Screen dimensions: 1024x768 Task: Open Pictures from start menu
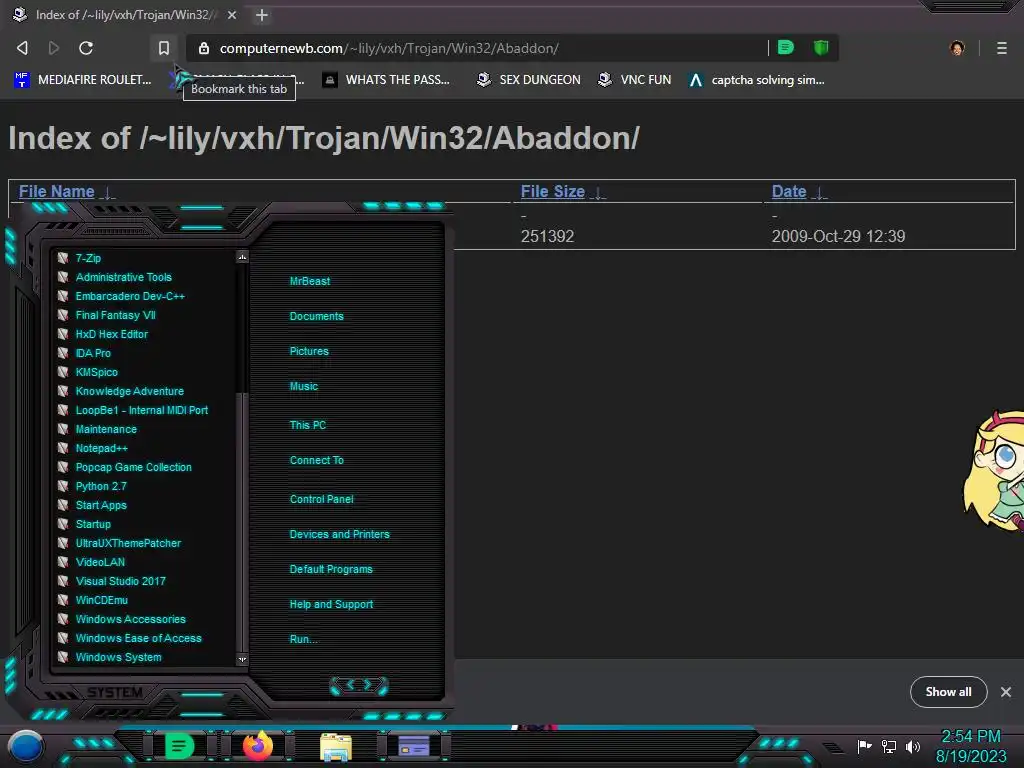coord(309,351)
